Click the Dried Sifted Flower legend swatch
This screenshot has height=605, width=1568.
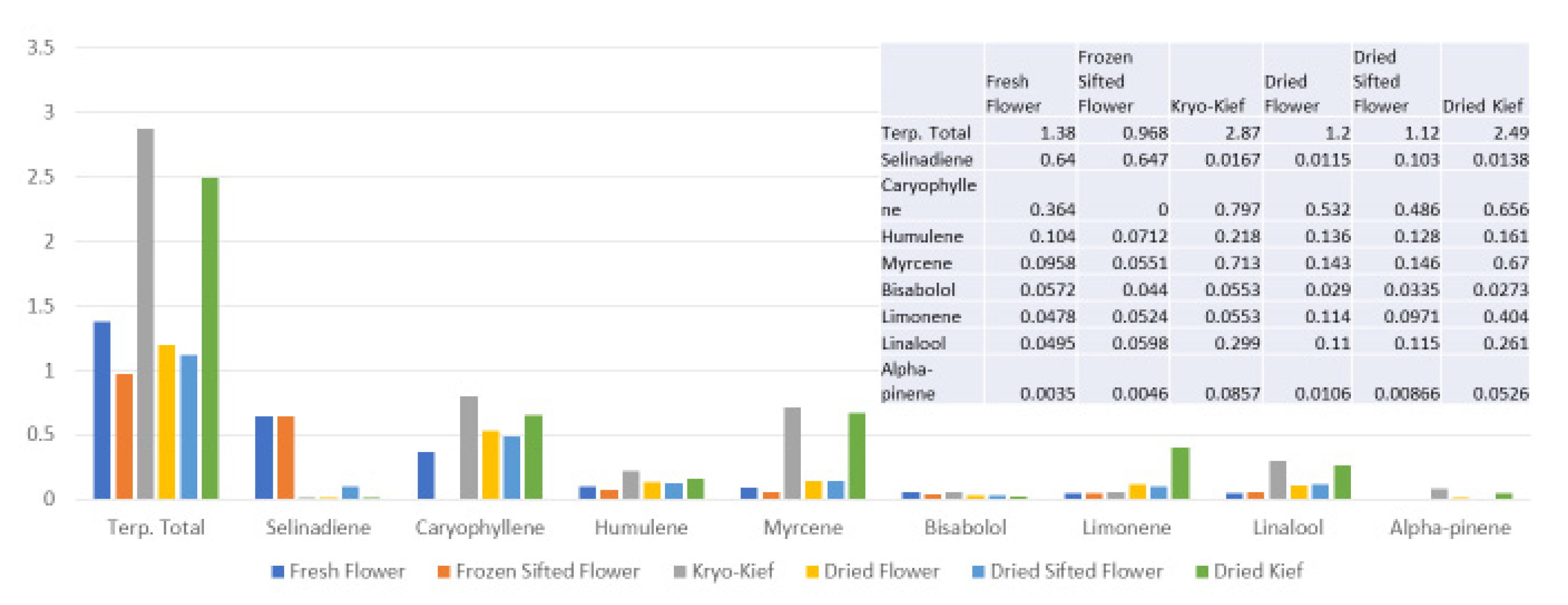pyautogui.click(x=978, y=571)
